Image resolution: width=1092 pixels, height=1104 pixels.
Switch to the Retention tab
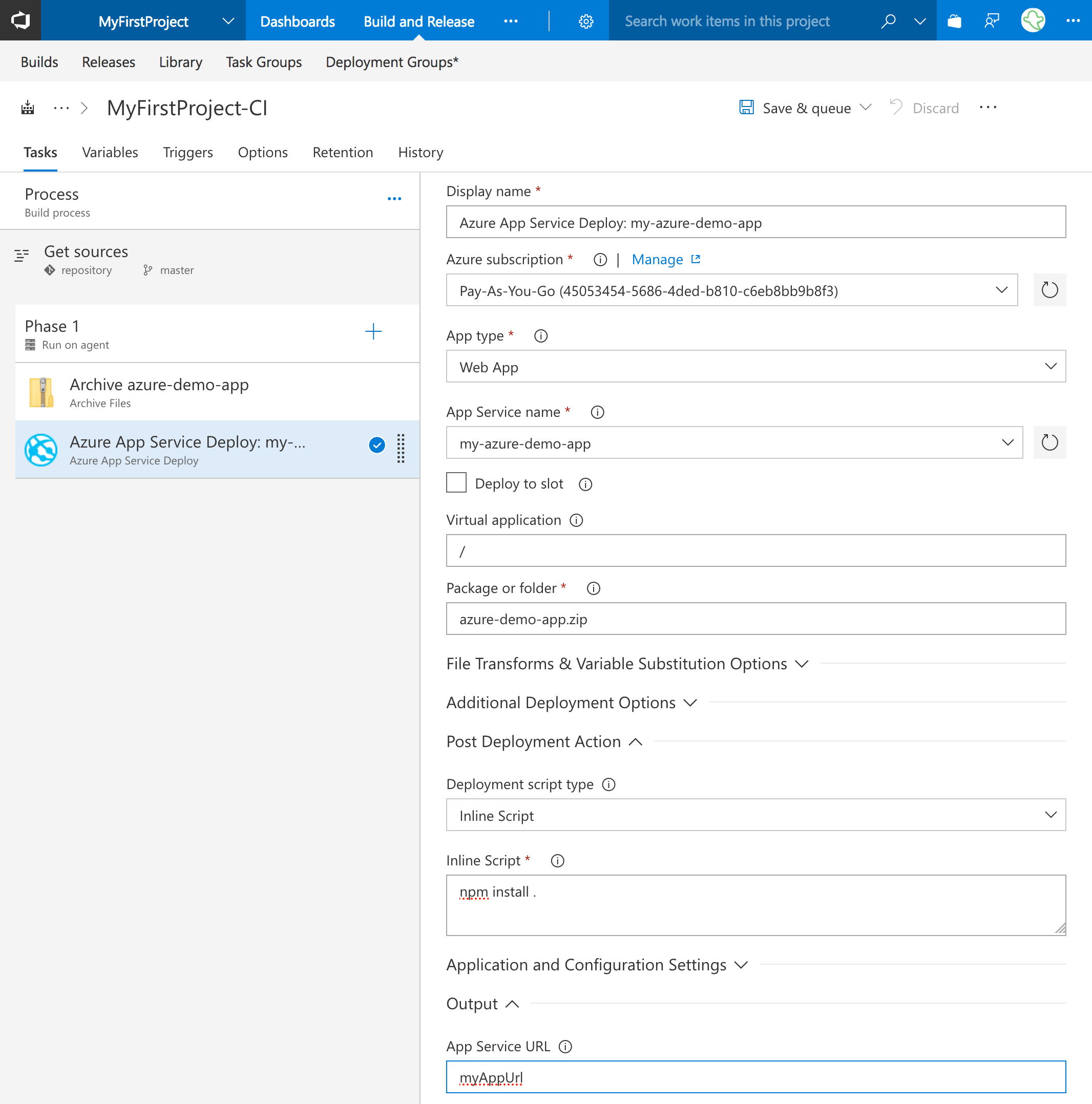pyautogui.click(x=343, y=153)
